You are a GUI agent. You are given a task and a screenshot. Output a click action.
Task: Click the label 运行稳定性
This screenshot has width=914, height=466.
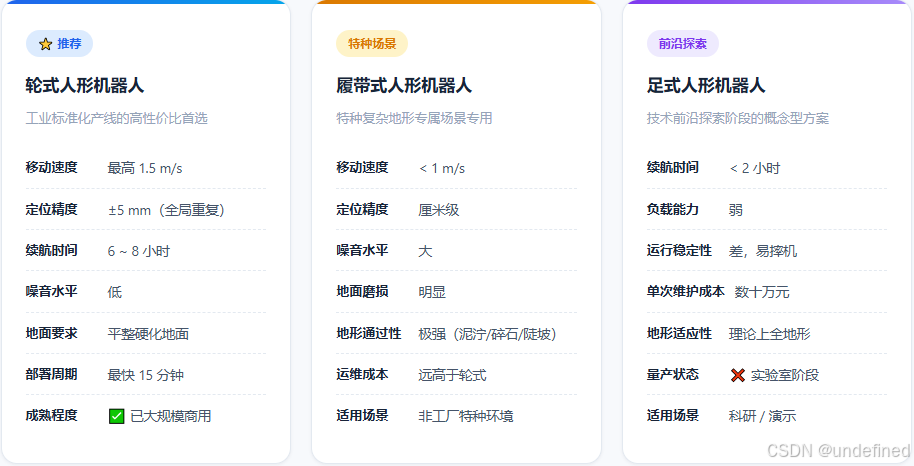(680, 250)
